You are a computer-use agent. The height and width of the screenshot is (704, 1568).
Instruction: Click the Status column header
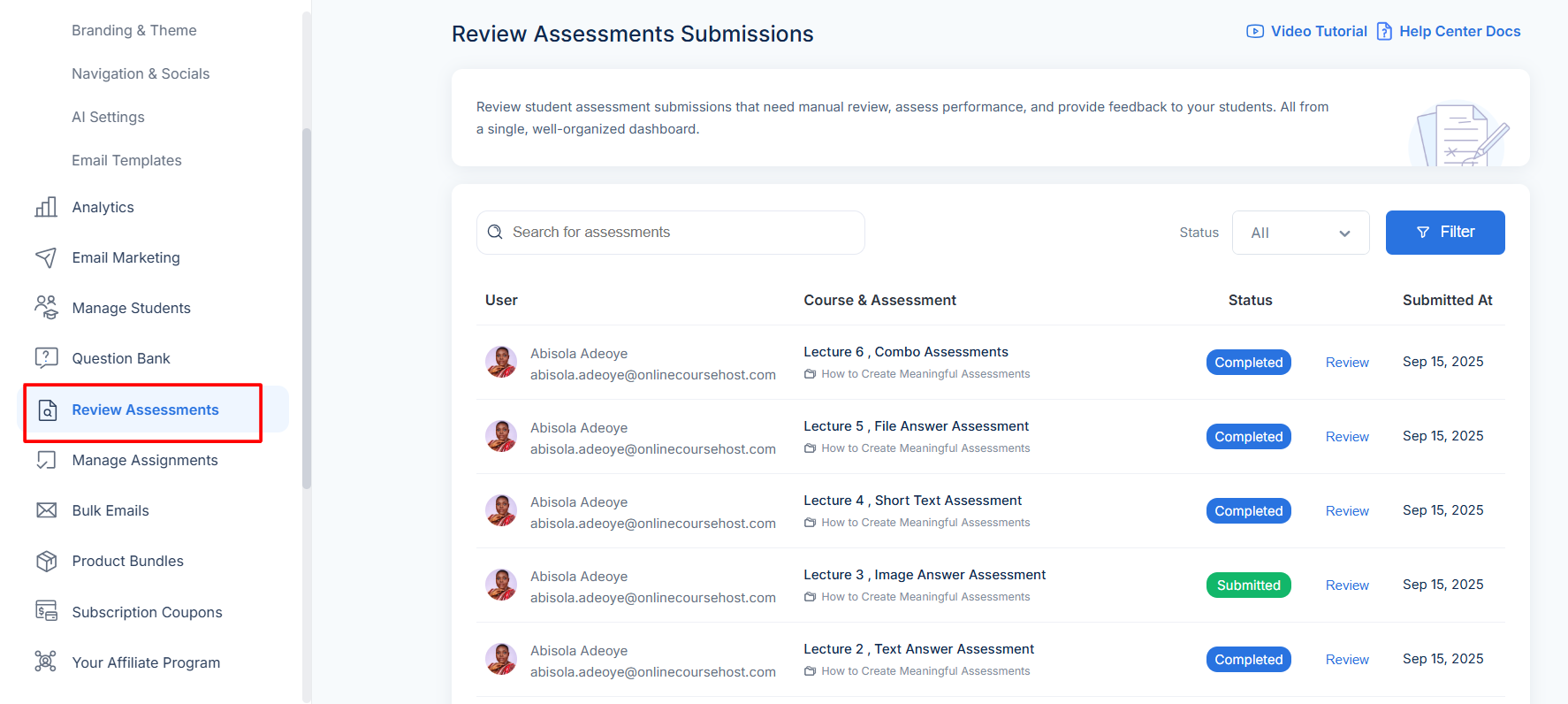[1250, 300]
